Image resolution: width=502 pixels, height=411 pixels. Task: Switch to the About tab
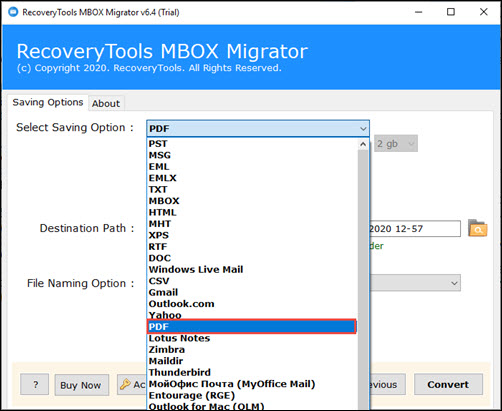(106, 103)
